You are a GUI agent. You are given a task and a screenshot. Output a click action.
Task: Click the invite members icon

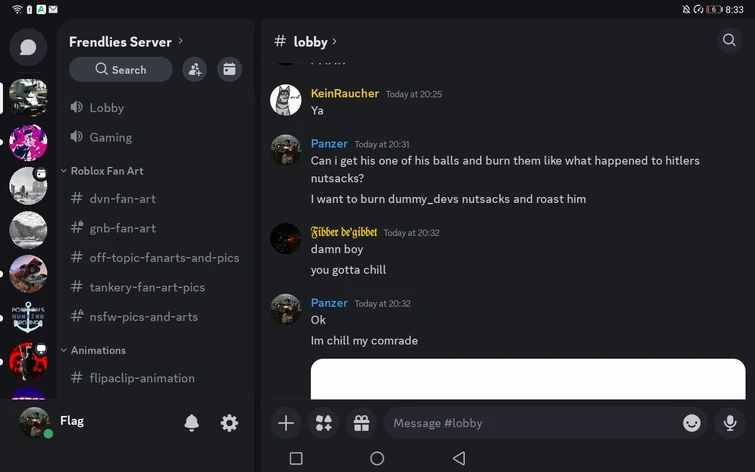195,69
